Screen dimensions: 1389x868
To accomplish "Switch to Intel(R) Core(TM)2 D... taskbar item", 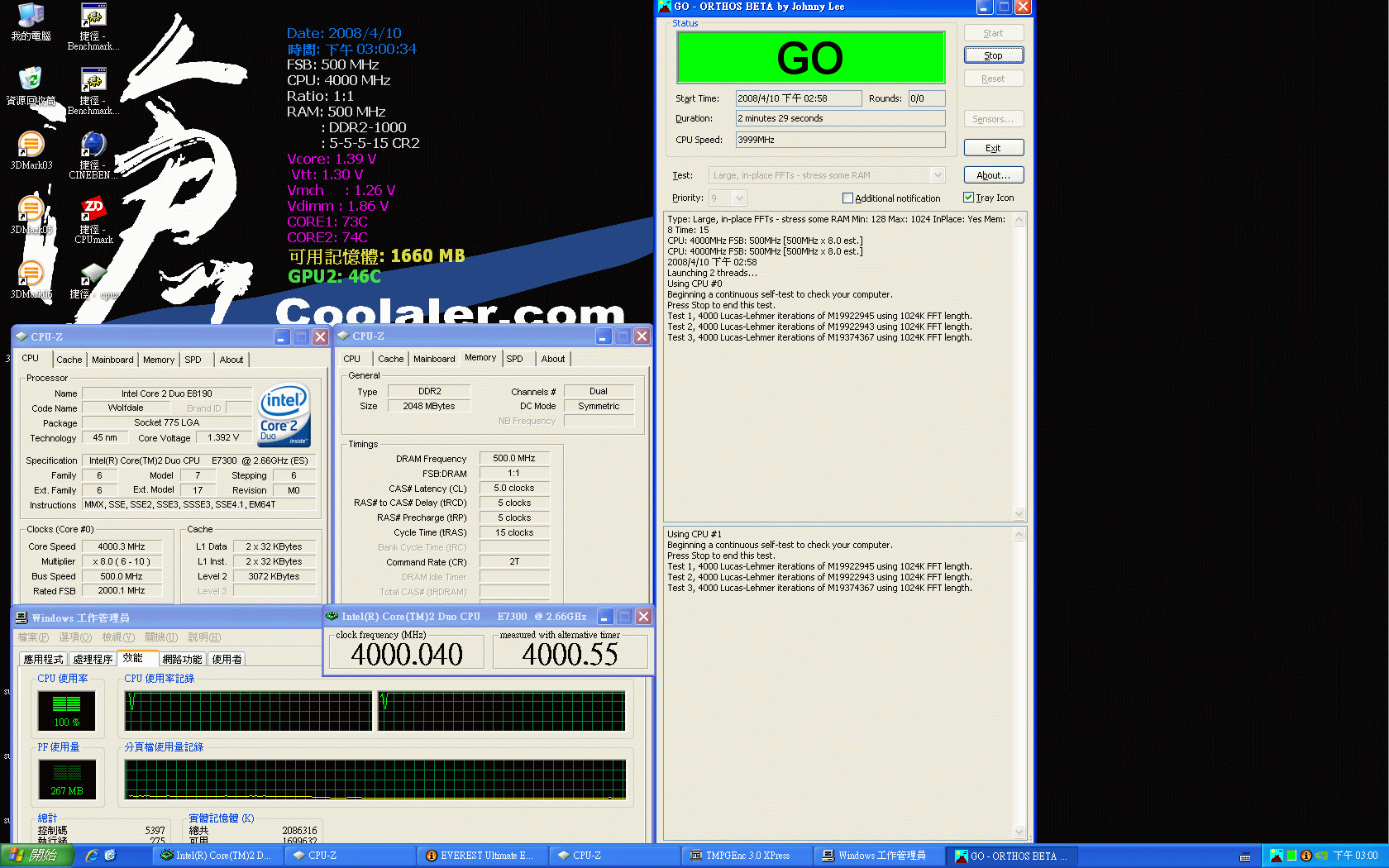I will 217,856.
